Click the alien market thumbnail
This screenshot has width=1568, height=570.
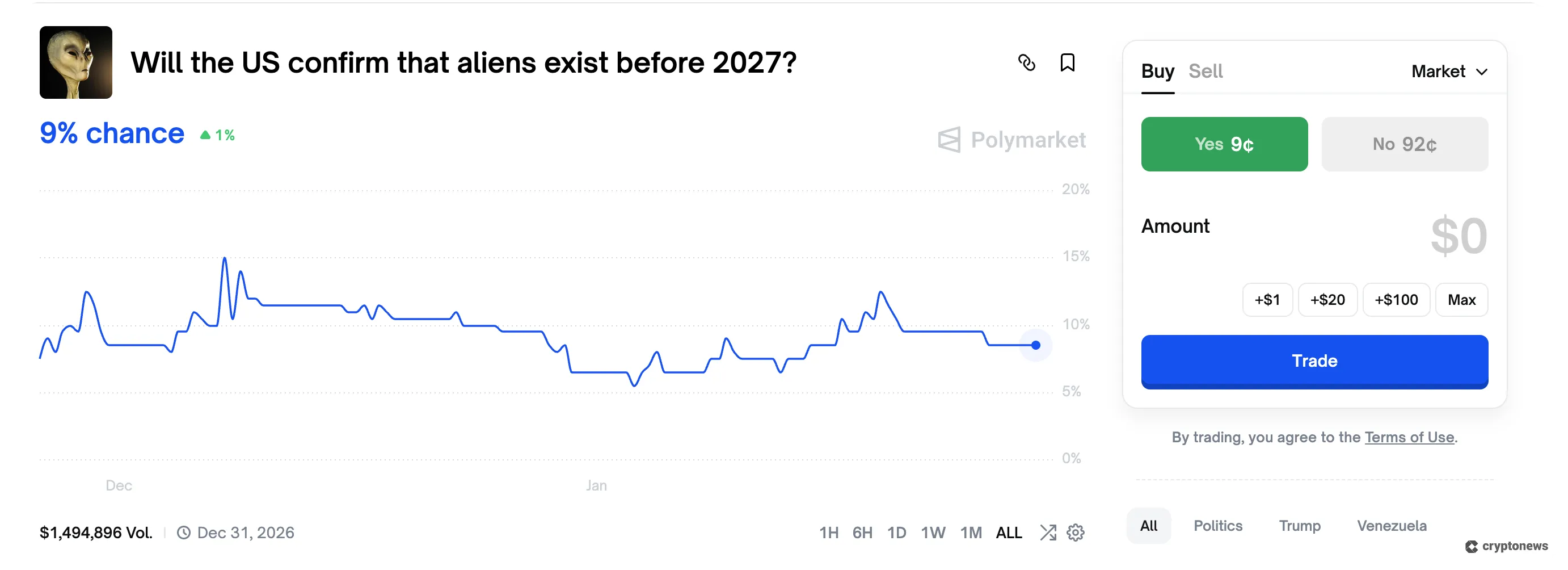pyautogui.click(x=76, y=62)
